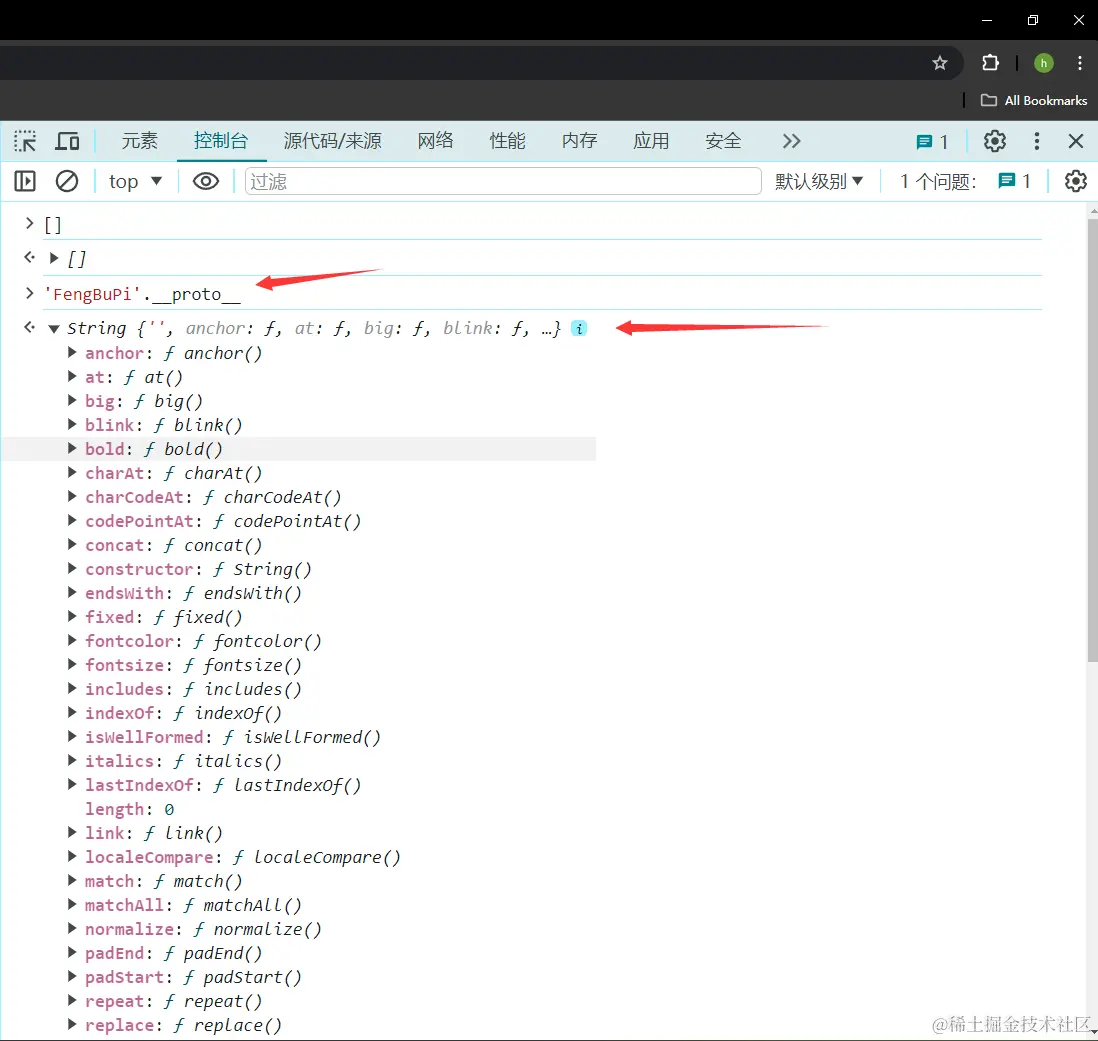This screenshot has width=1098, height=1041.
Task: Create a live expression with the eye icon
Action: (x=206, y=182)
